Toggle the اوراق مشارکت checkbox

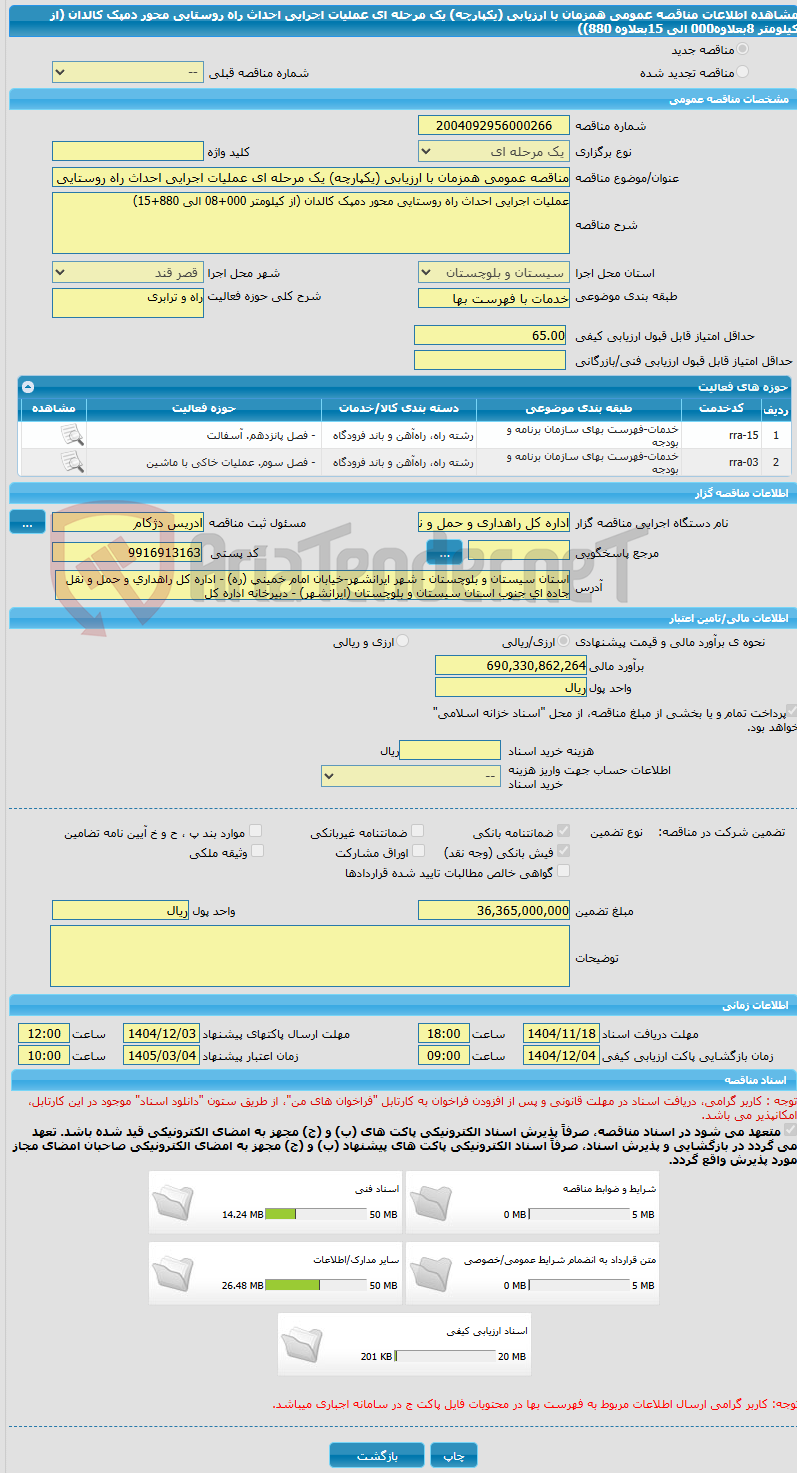tap(417, 852)
